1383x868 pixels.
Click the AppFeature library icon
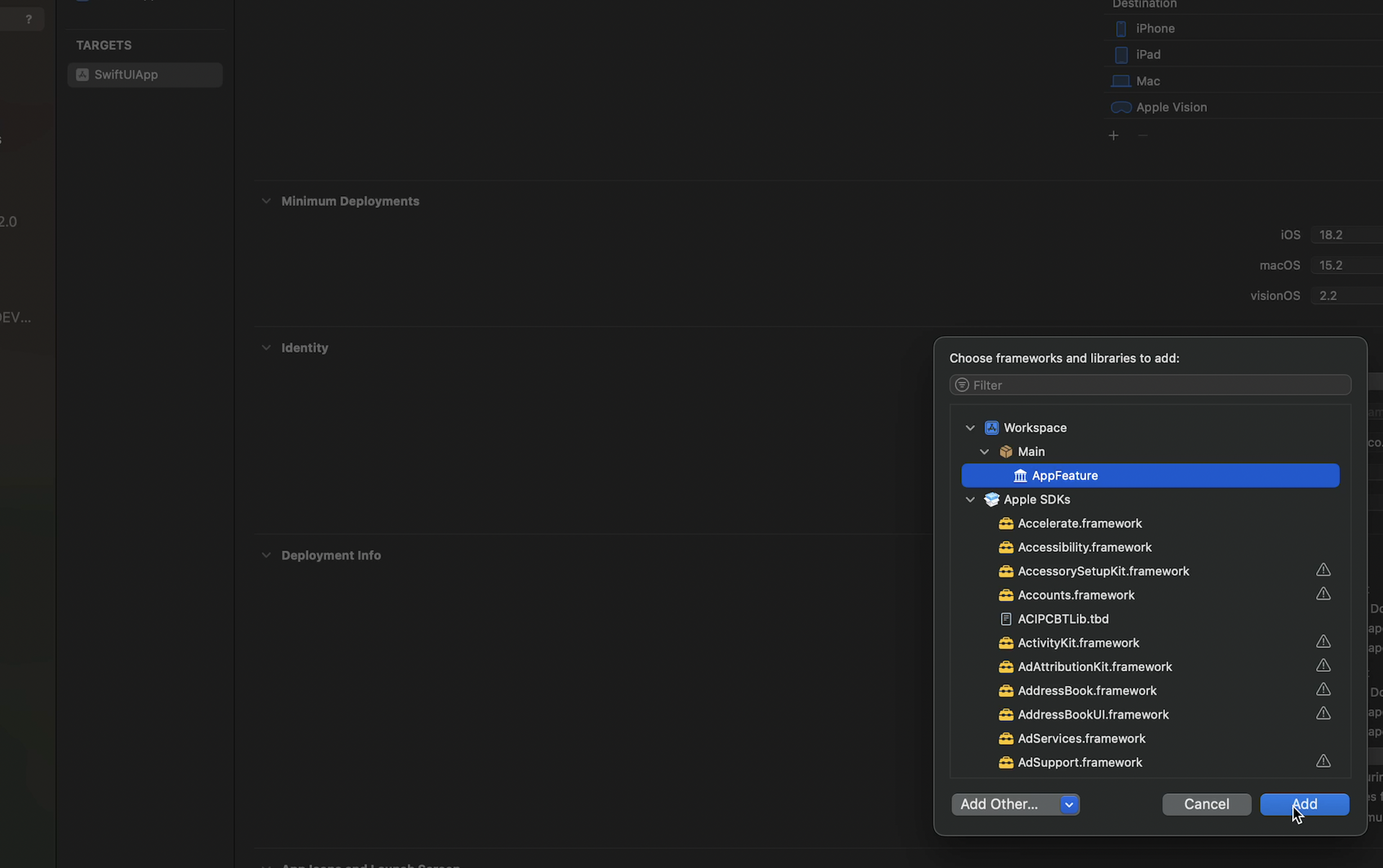point(1019,475)
